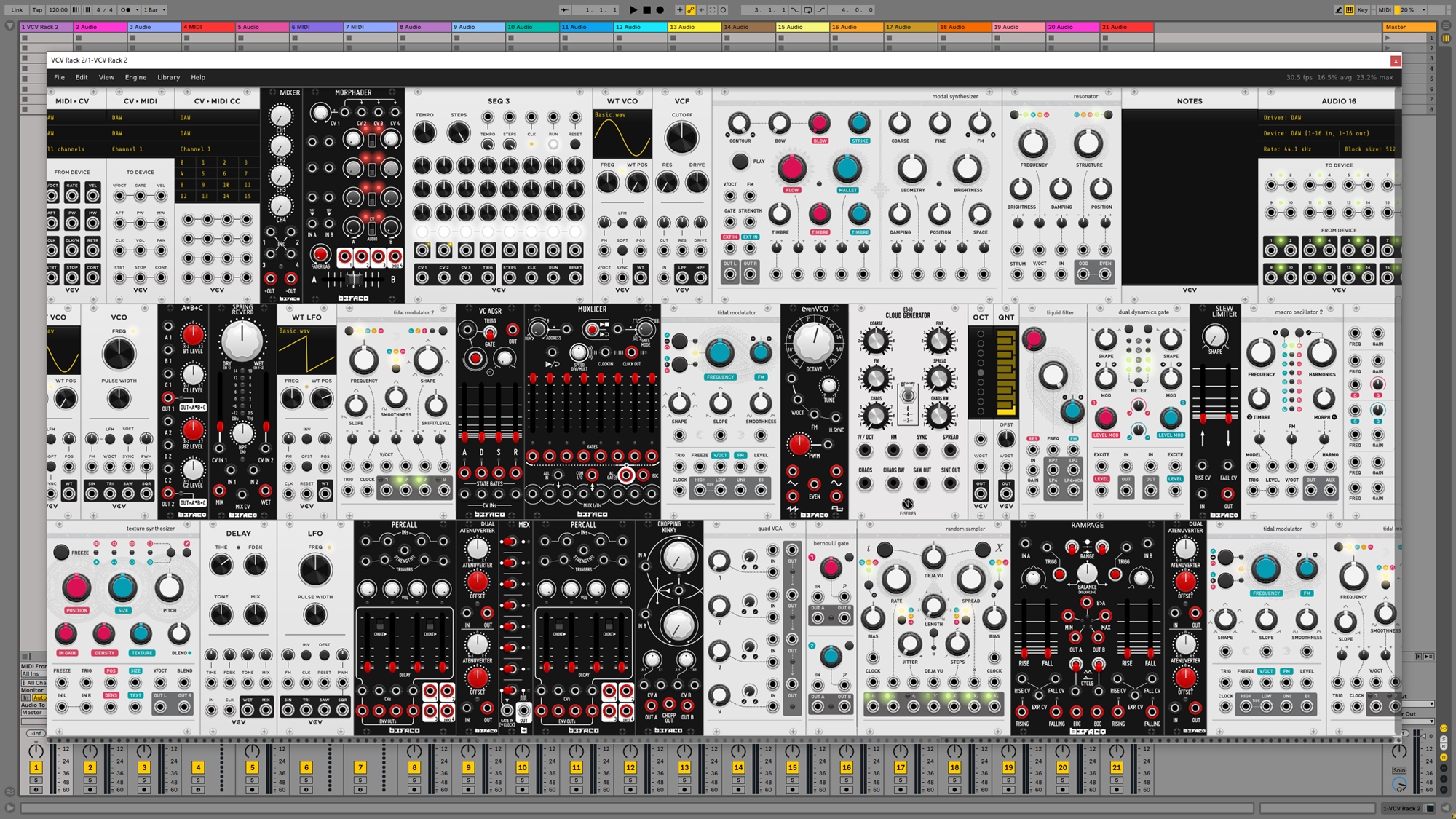The width and height of the screenshot is (1456, 819).
Task: Click the Link button
Action: click(x=17, y=10)
